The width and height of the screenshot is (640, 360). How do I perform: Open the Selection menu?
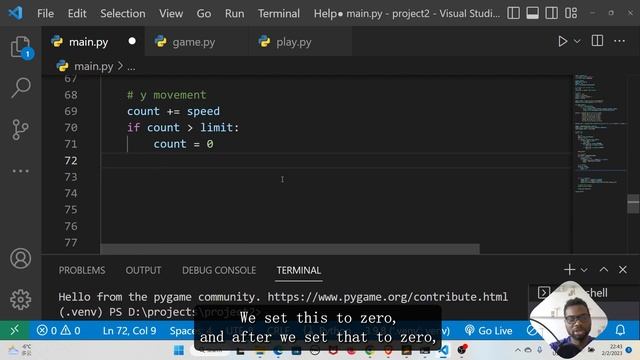122,13
